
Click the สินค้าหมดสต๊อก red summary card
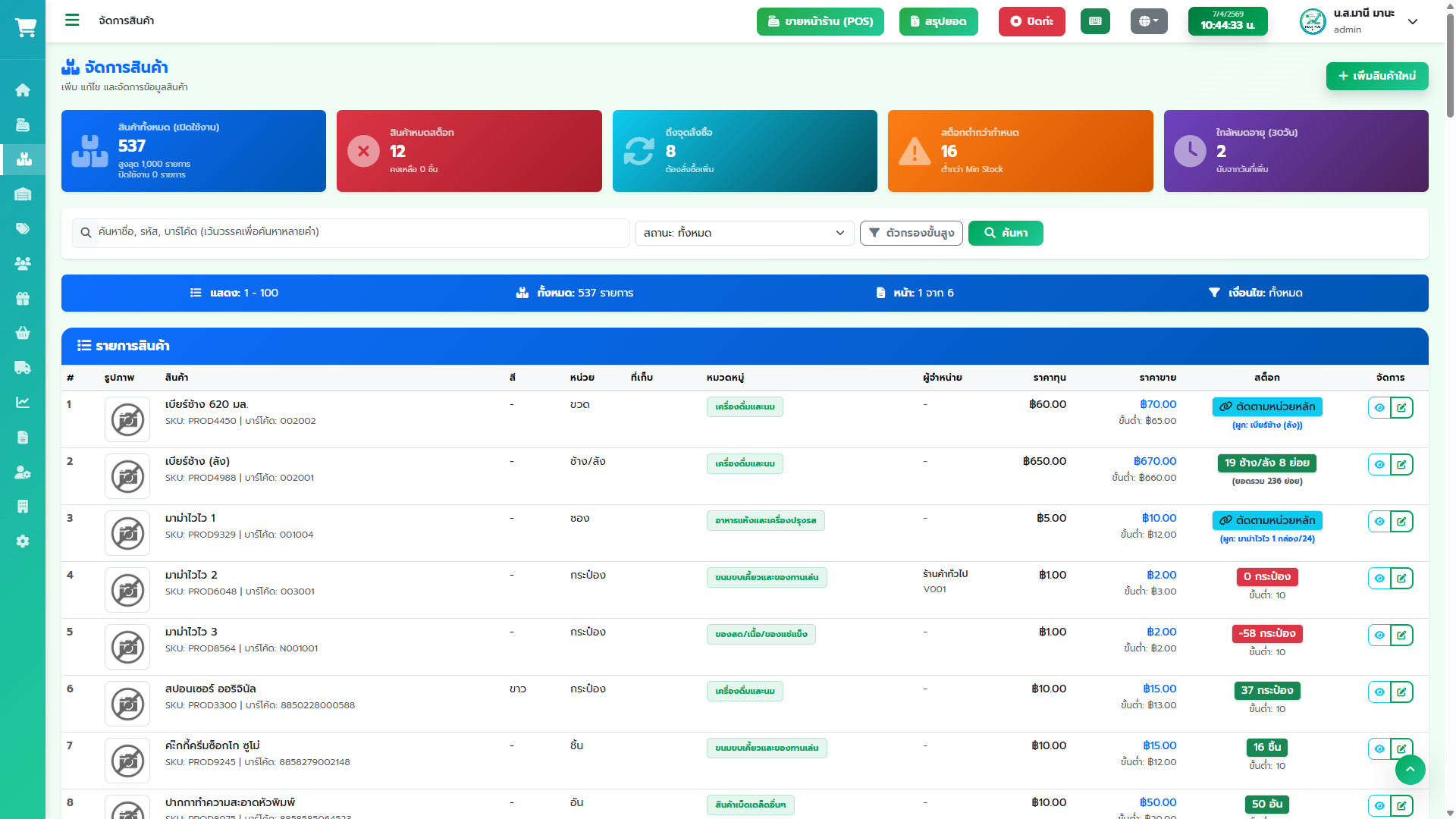point(469,151)
